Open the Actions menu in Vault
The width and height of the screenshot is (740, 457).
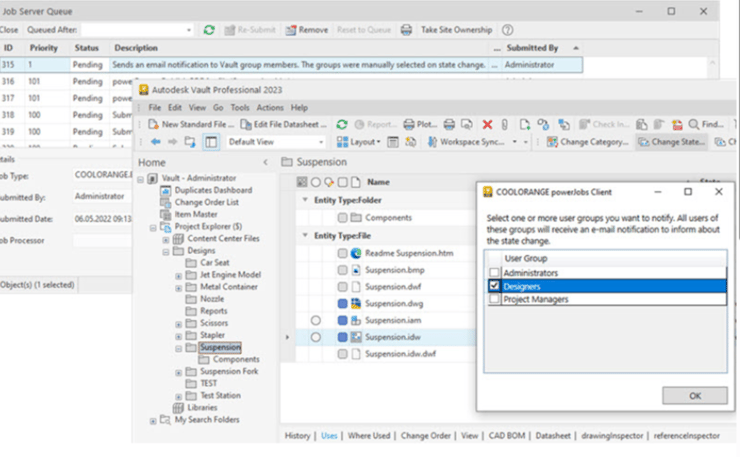[x=270, y=108]
